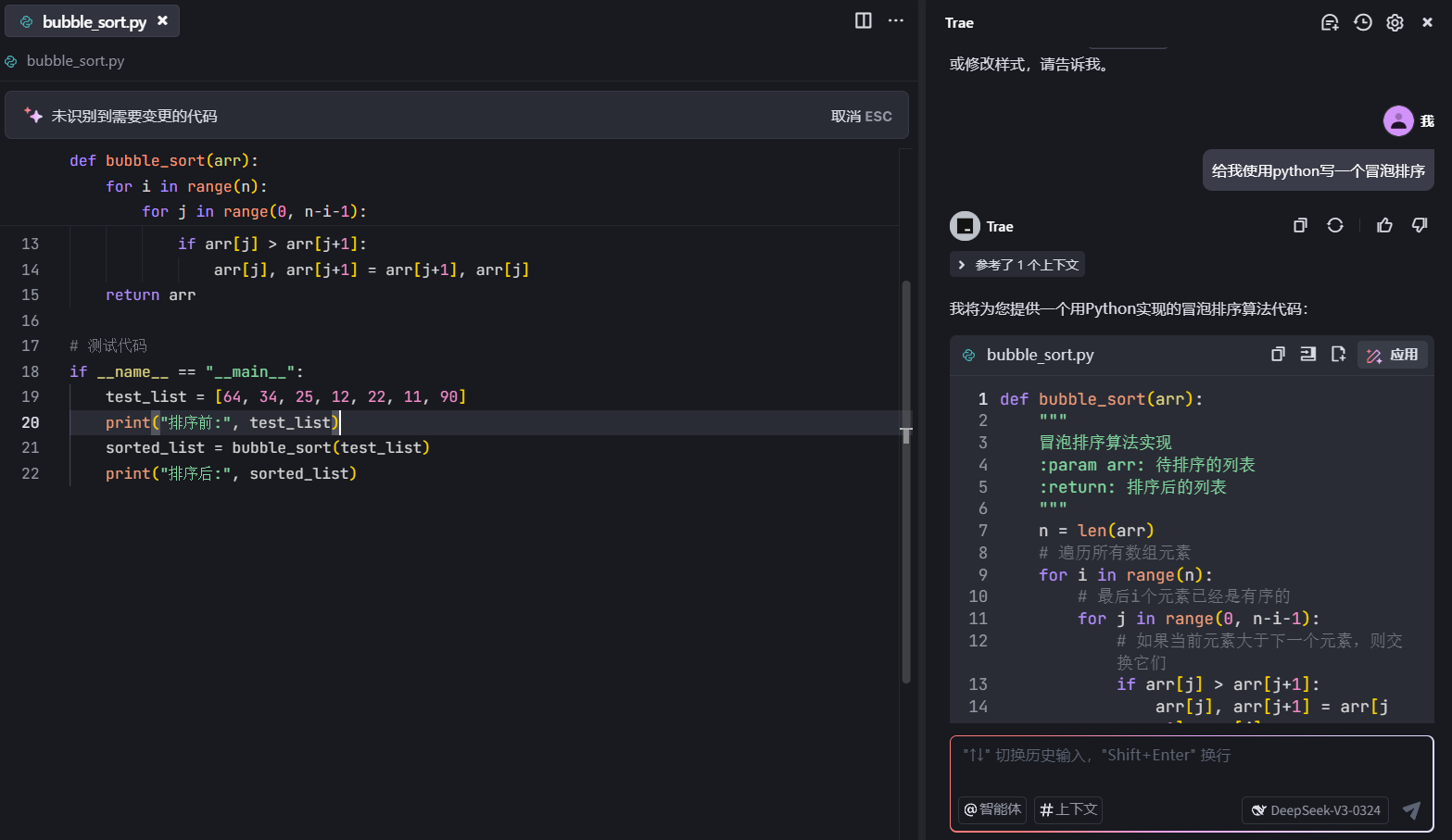
Task: Expand the 参考了1个上下文 context details
Action: tap(1016, 264)
